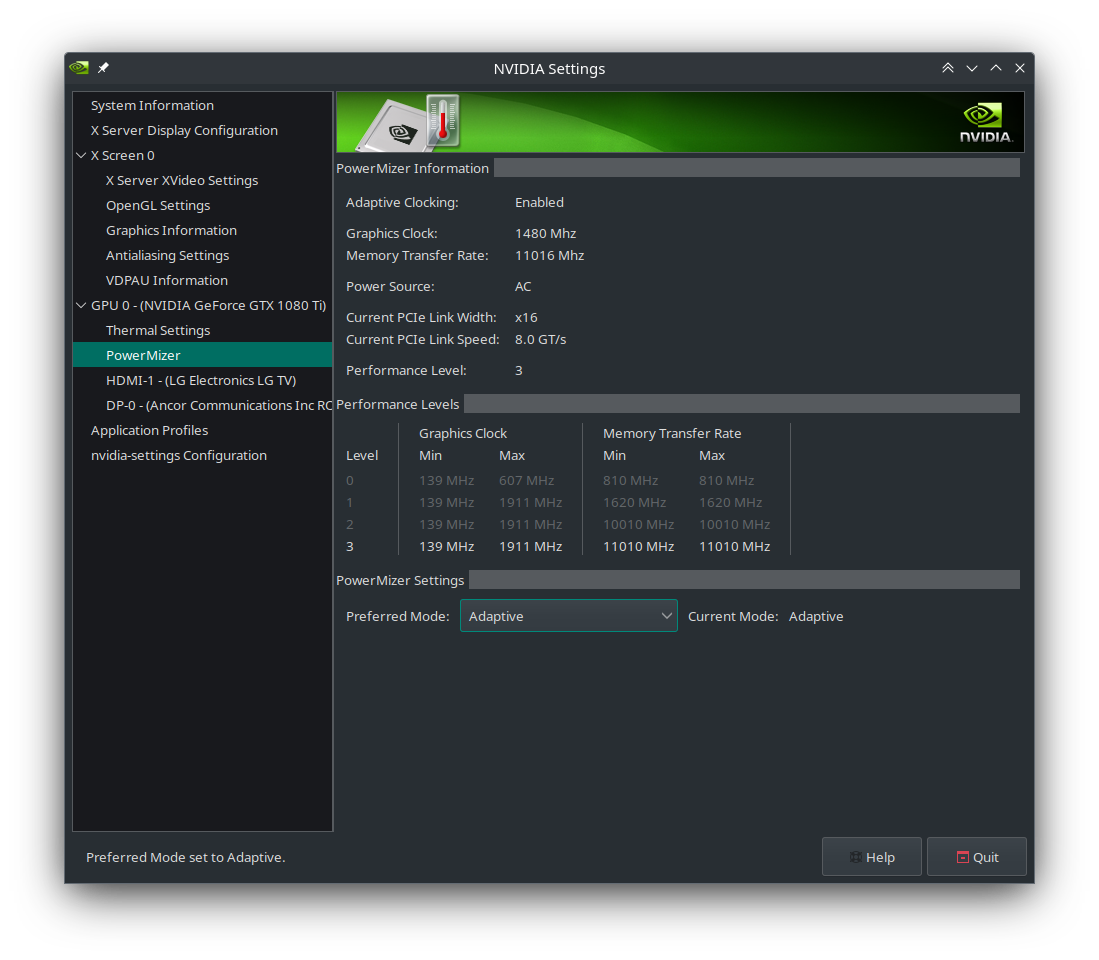Select X Screen 0 in the sidebar

pyautogui.click(x=123, y=156)
